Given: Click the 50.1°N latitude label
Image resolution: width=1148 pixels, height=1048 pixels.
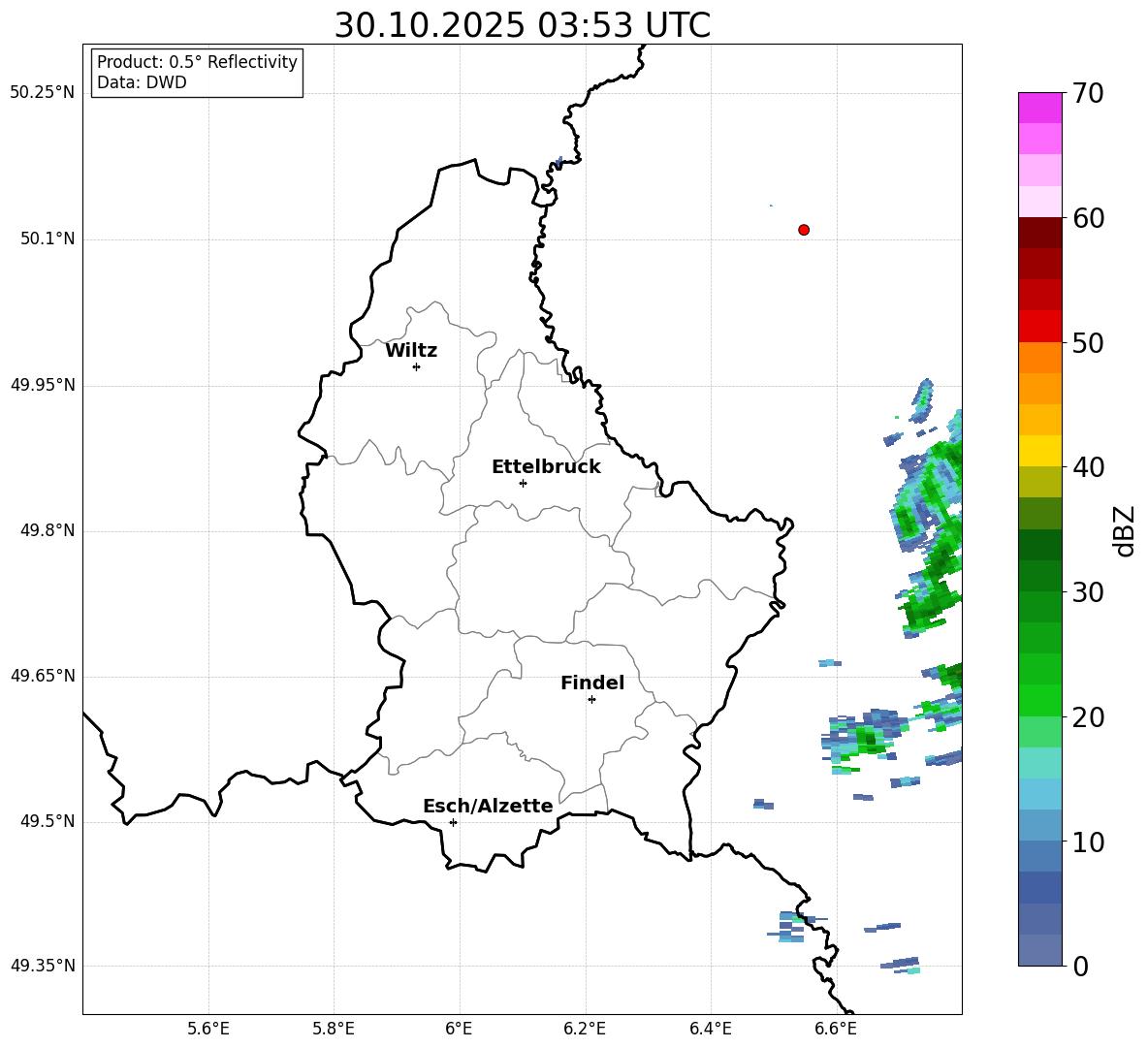Looking at the screenshot, I should pos(48,239).
